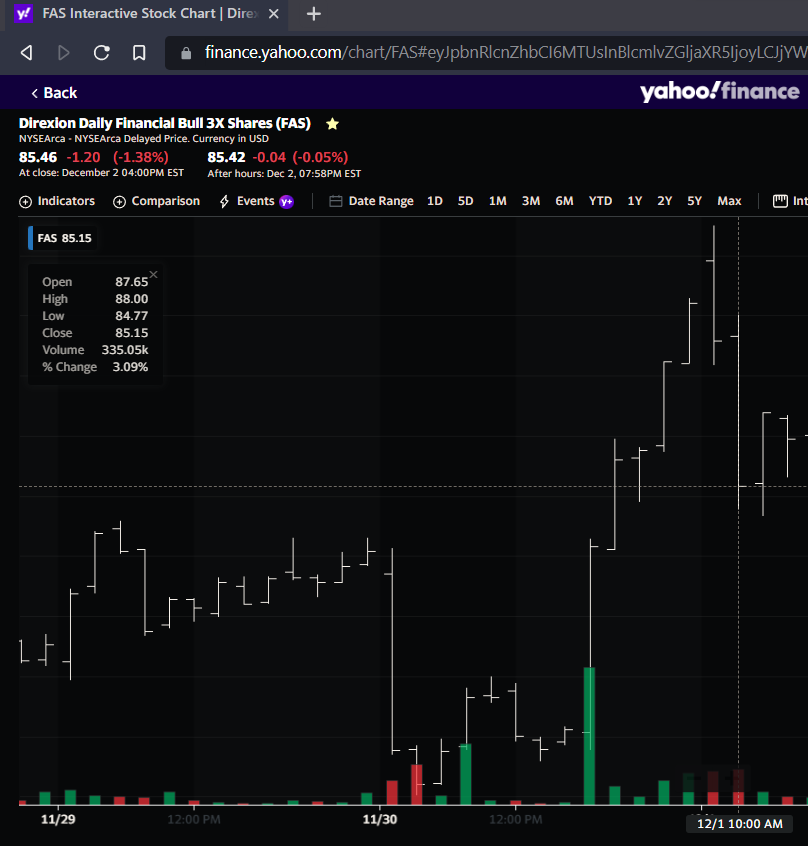This screenshot has height=846, width=808.
Task: Open the Date Range calendar picker
Action: 374,201
